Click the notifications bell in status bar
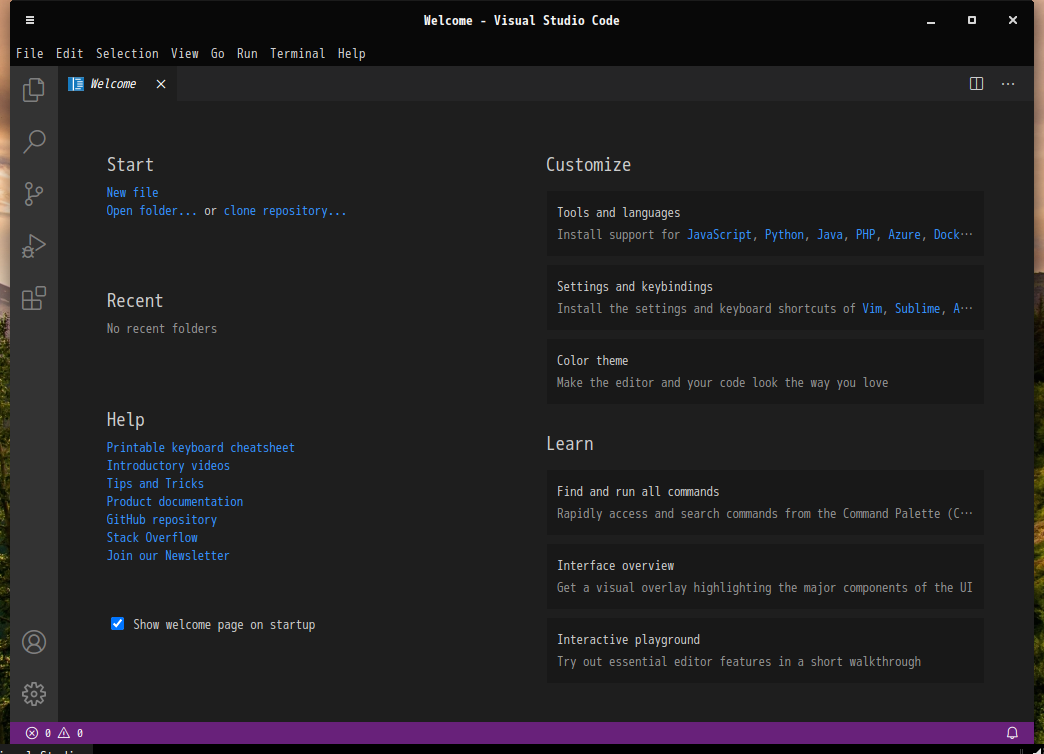Viewport: 1044px width, 754px height. point(1012,733)
